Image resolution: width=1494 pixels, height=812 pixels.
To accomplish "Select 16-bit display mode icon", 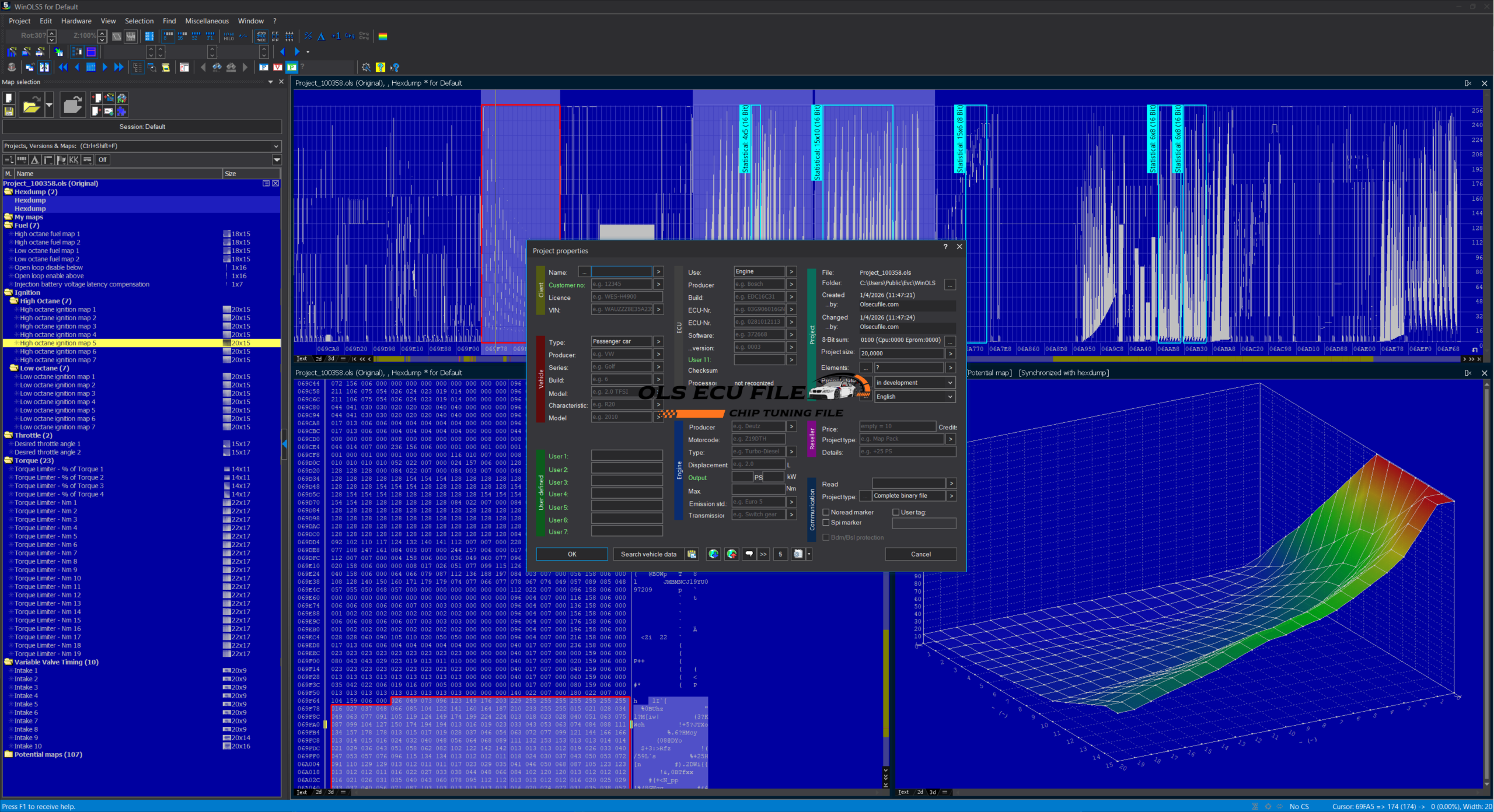I will coord(181,36).
